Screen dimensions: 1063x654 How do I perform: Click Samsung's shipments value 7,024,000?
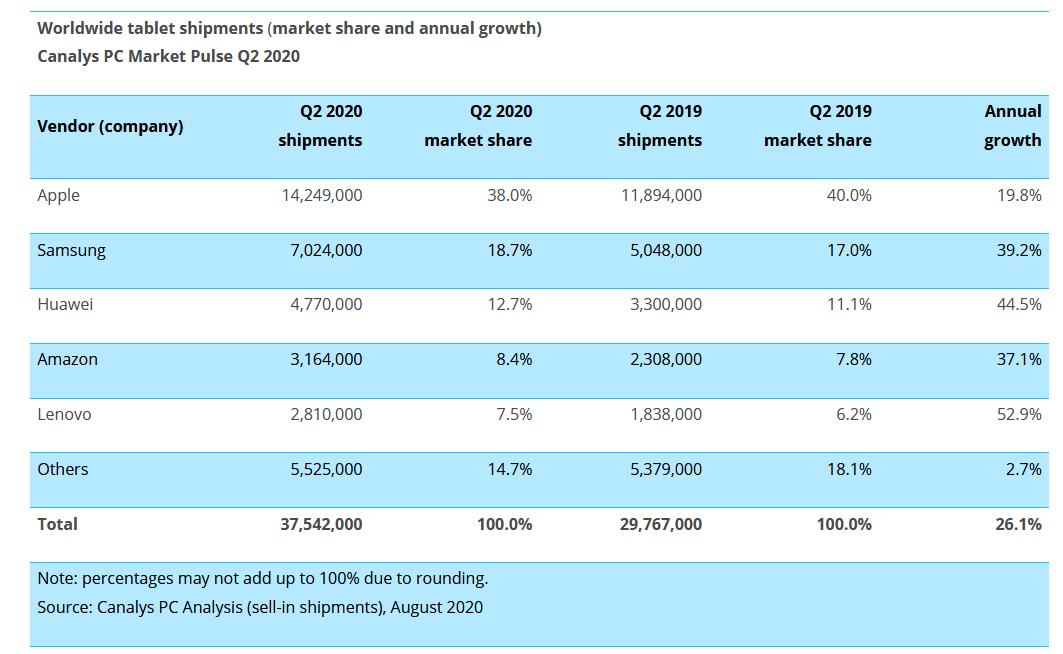[326, 251]
